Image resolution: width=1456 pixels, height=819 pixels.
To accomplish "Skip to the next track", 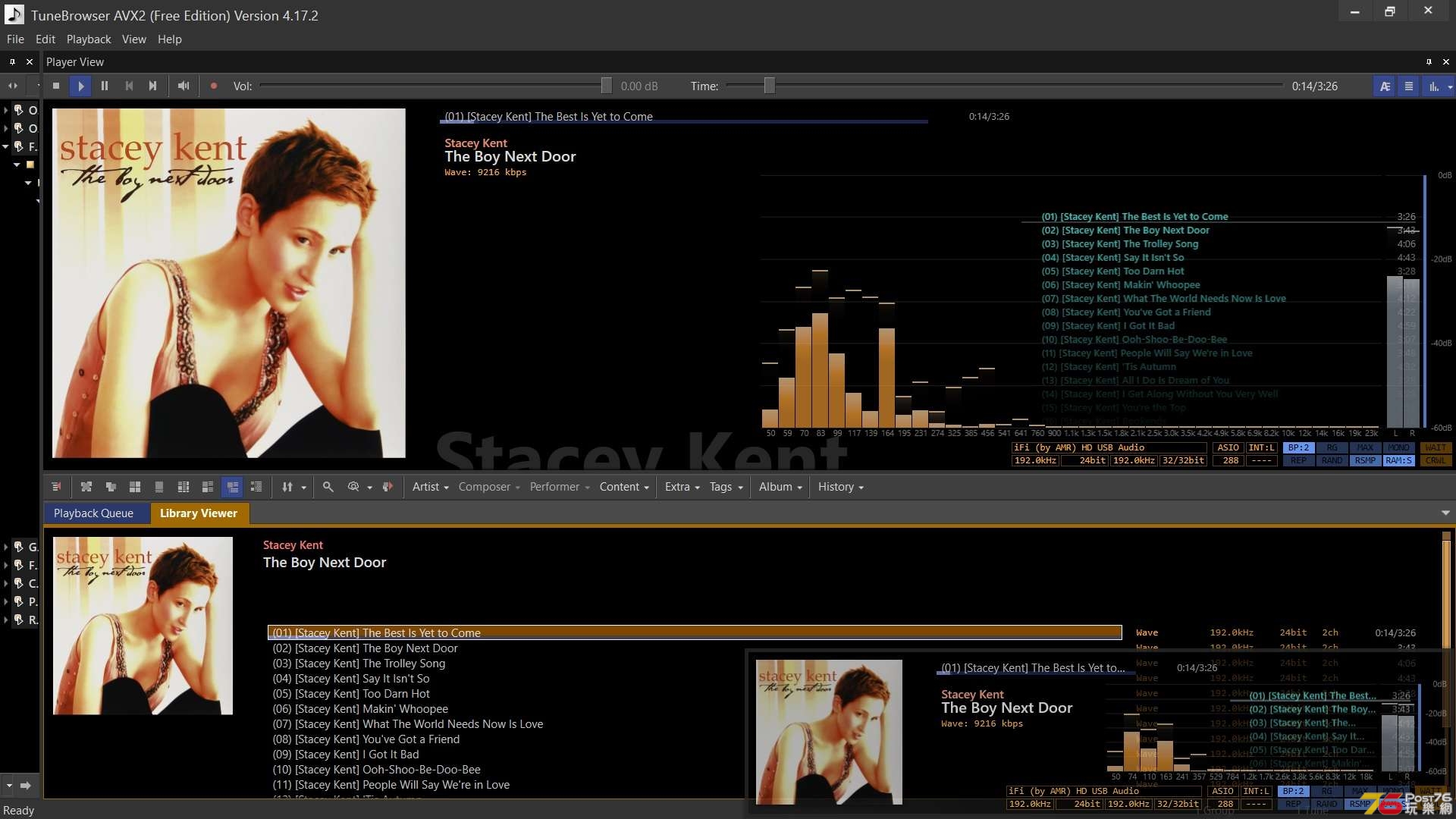I will (x=153, y=86).
